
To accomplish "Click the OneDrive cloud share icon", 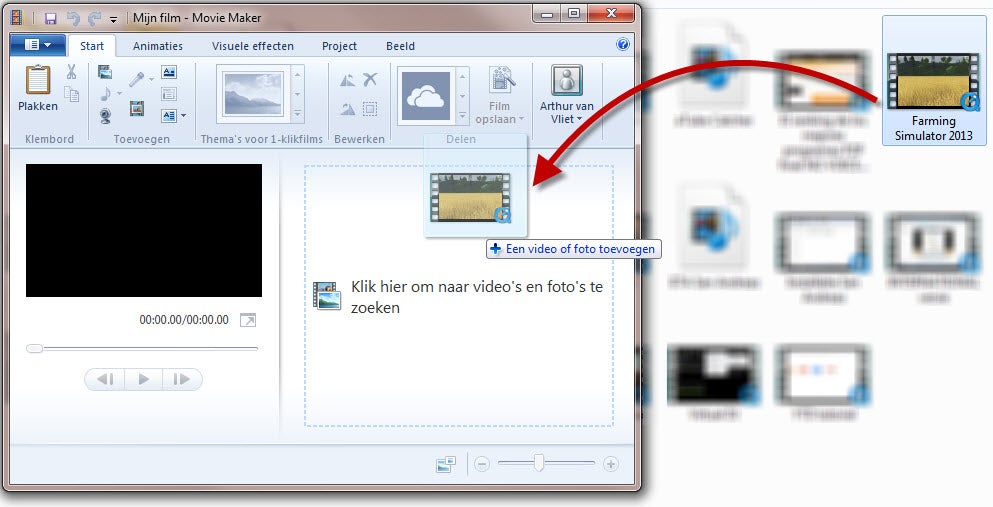I will [426, 96].
